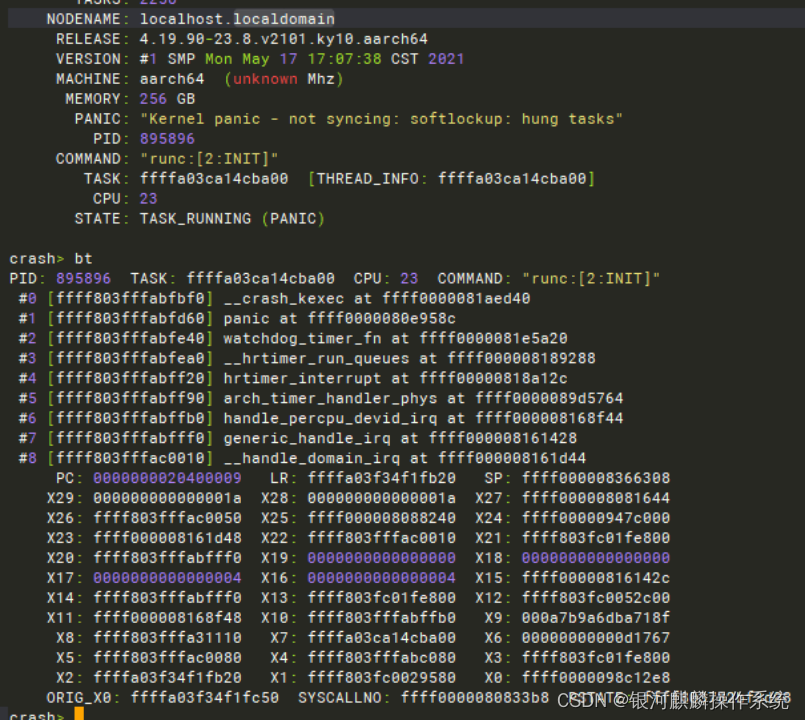Select X25 value ffff000008088240
Viewport: 805px width, 720px height.
pos(381,518)
